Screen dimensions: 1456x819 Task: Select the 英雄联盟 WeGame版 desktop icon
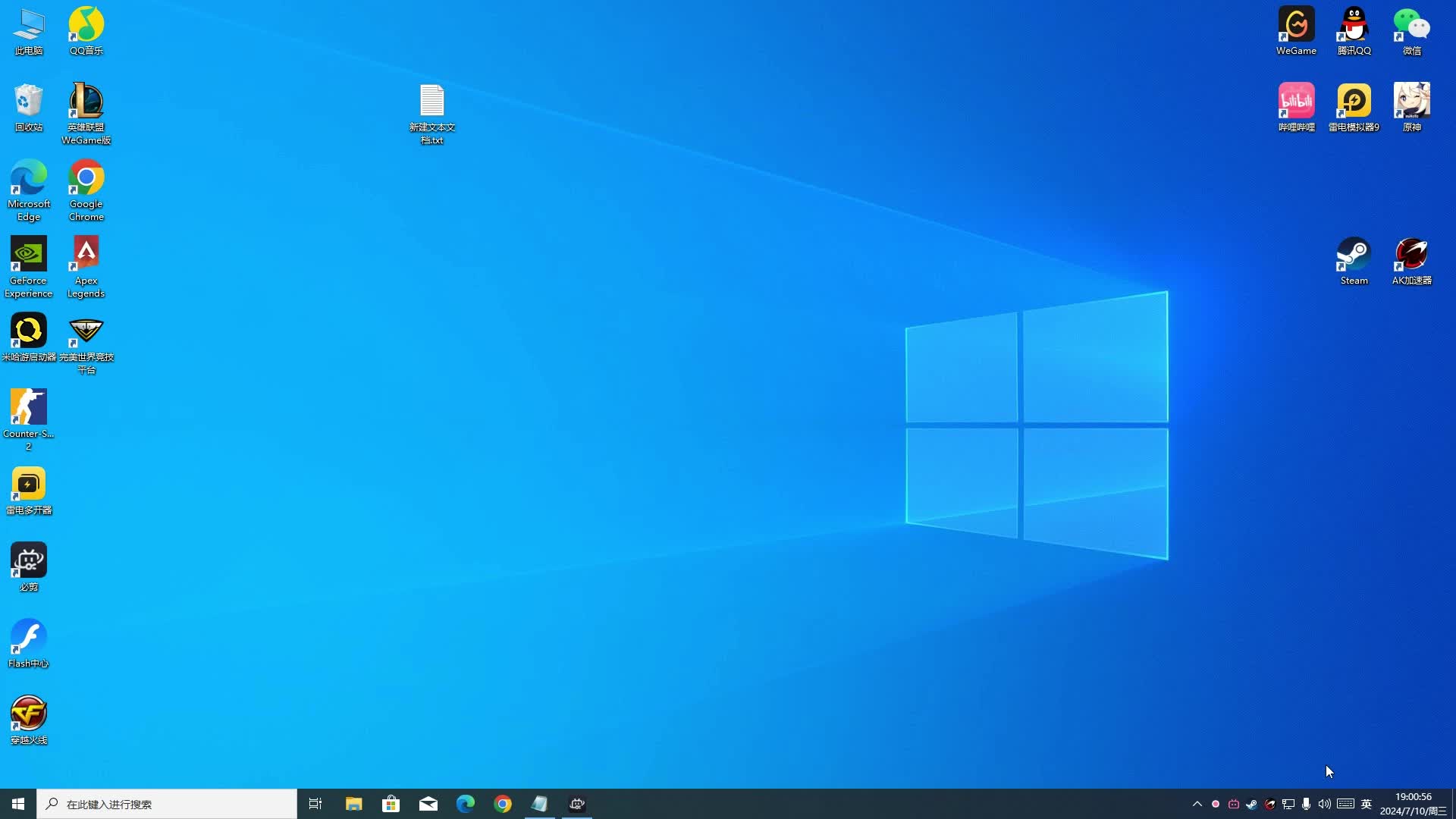[x=86, y=114]
